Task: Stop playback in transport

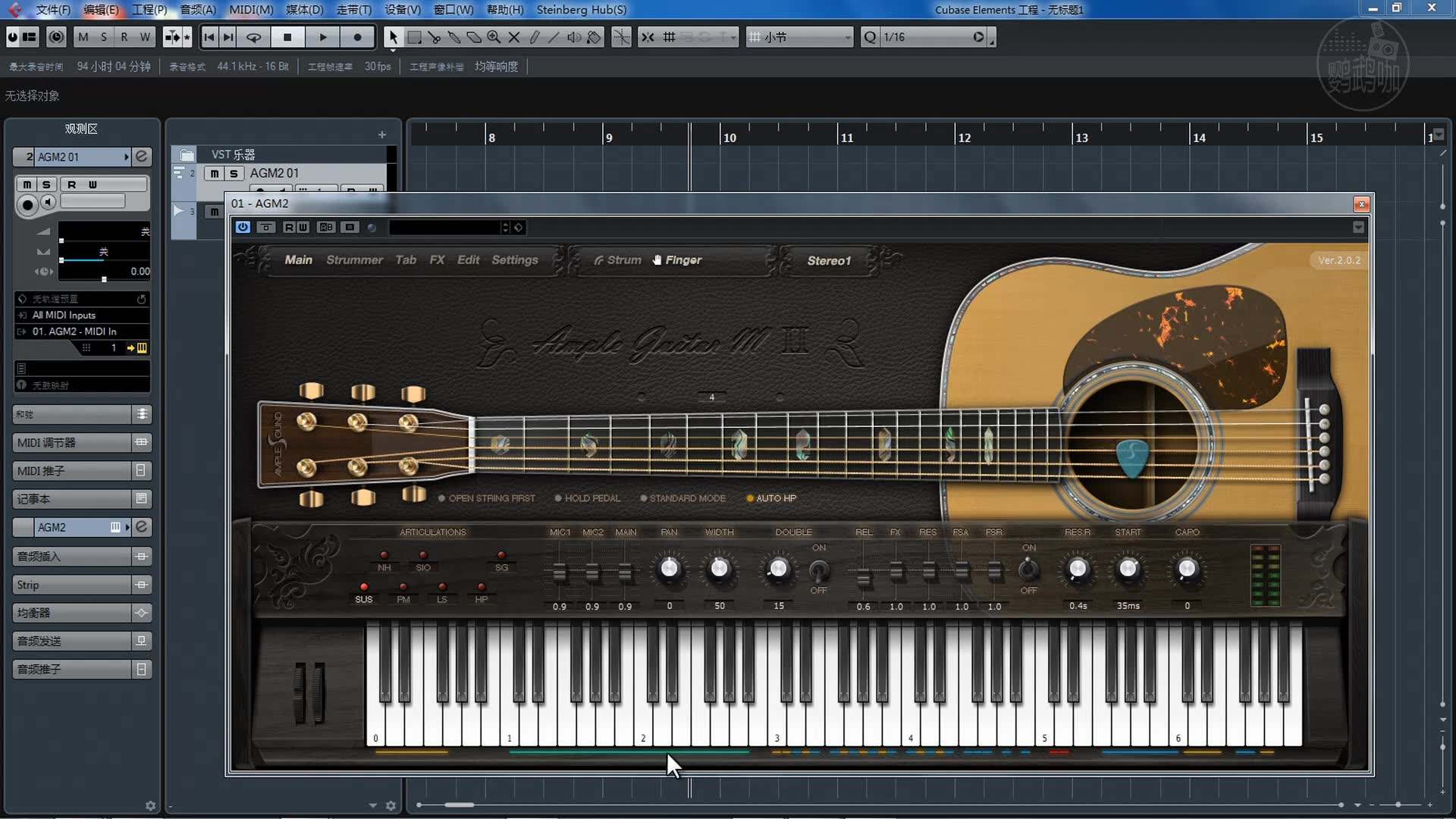Action: tap(287, 37)
